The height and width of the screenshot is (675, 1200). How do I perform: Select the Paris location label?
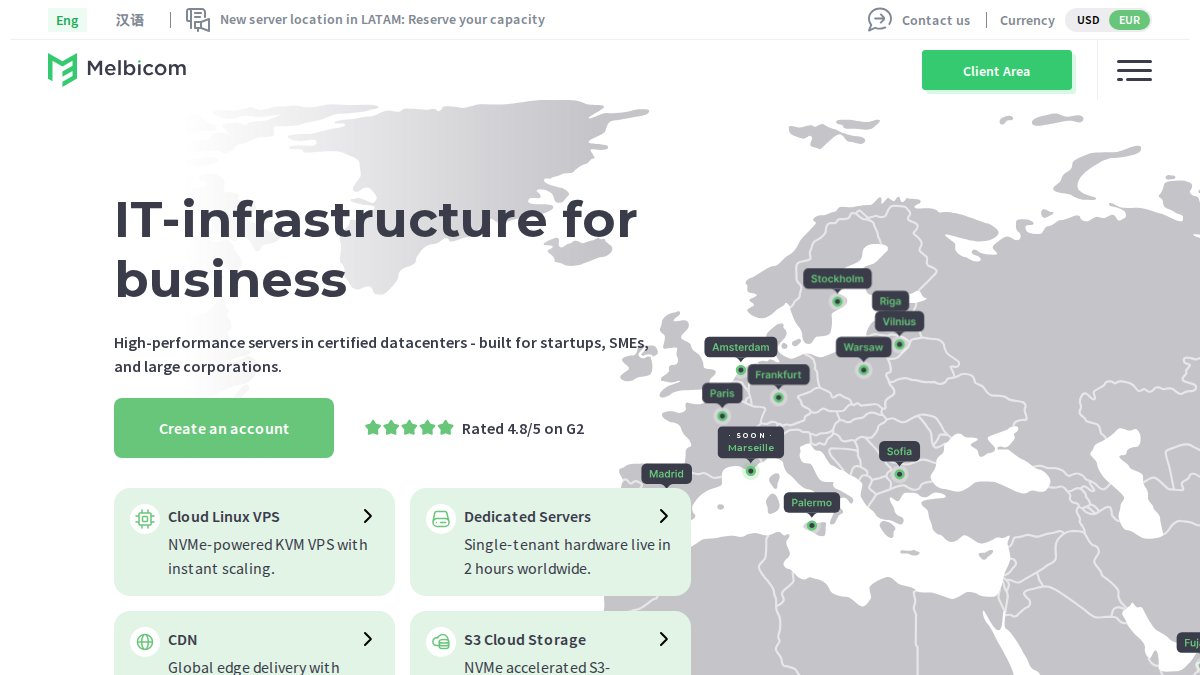(x=722, y=393)
